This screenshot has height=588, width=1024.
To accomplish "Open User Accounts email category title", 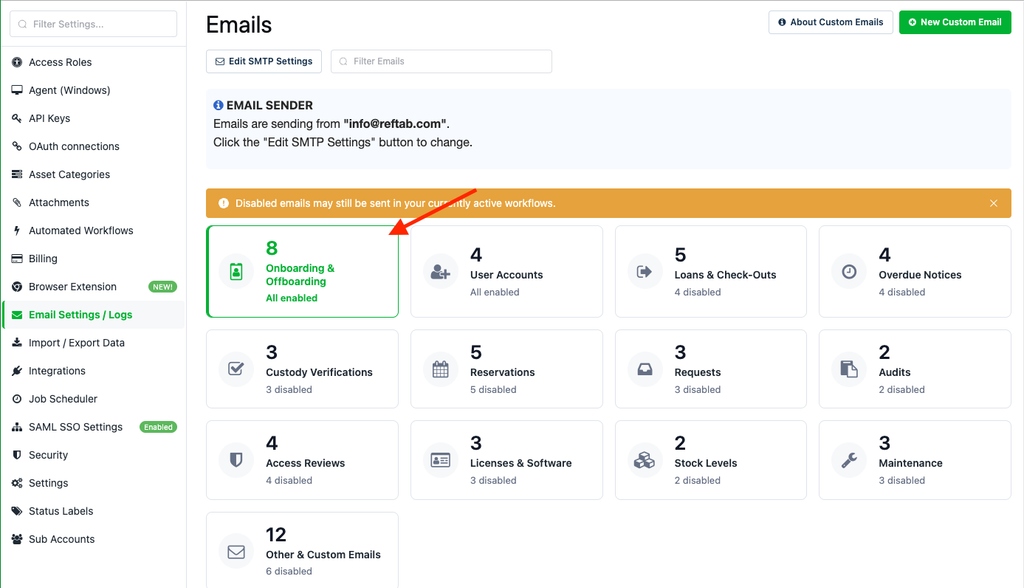I will click(x=506, y=275).
